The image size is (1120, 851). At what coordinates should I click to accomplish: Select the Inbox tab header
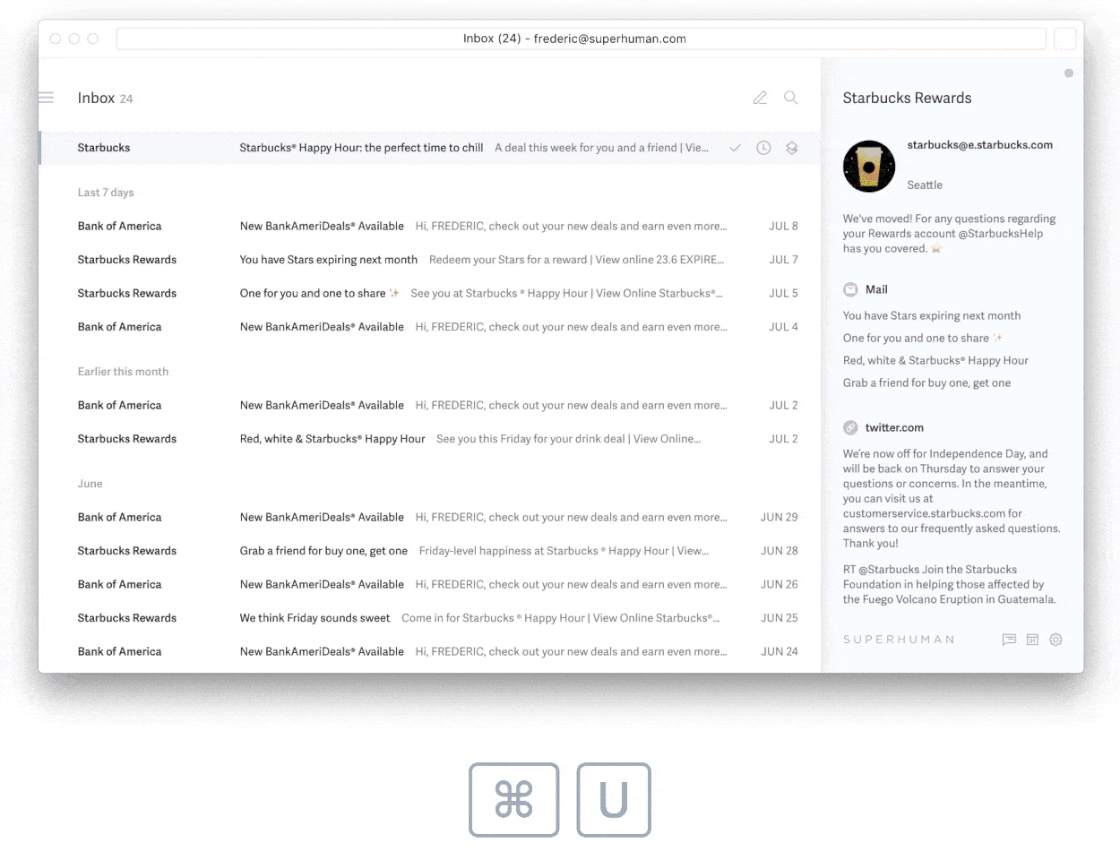coord(95,97)
